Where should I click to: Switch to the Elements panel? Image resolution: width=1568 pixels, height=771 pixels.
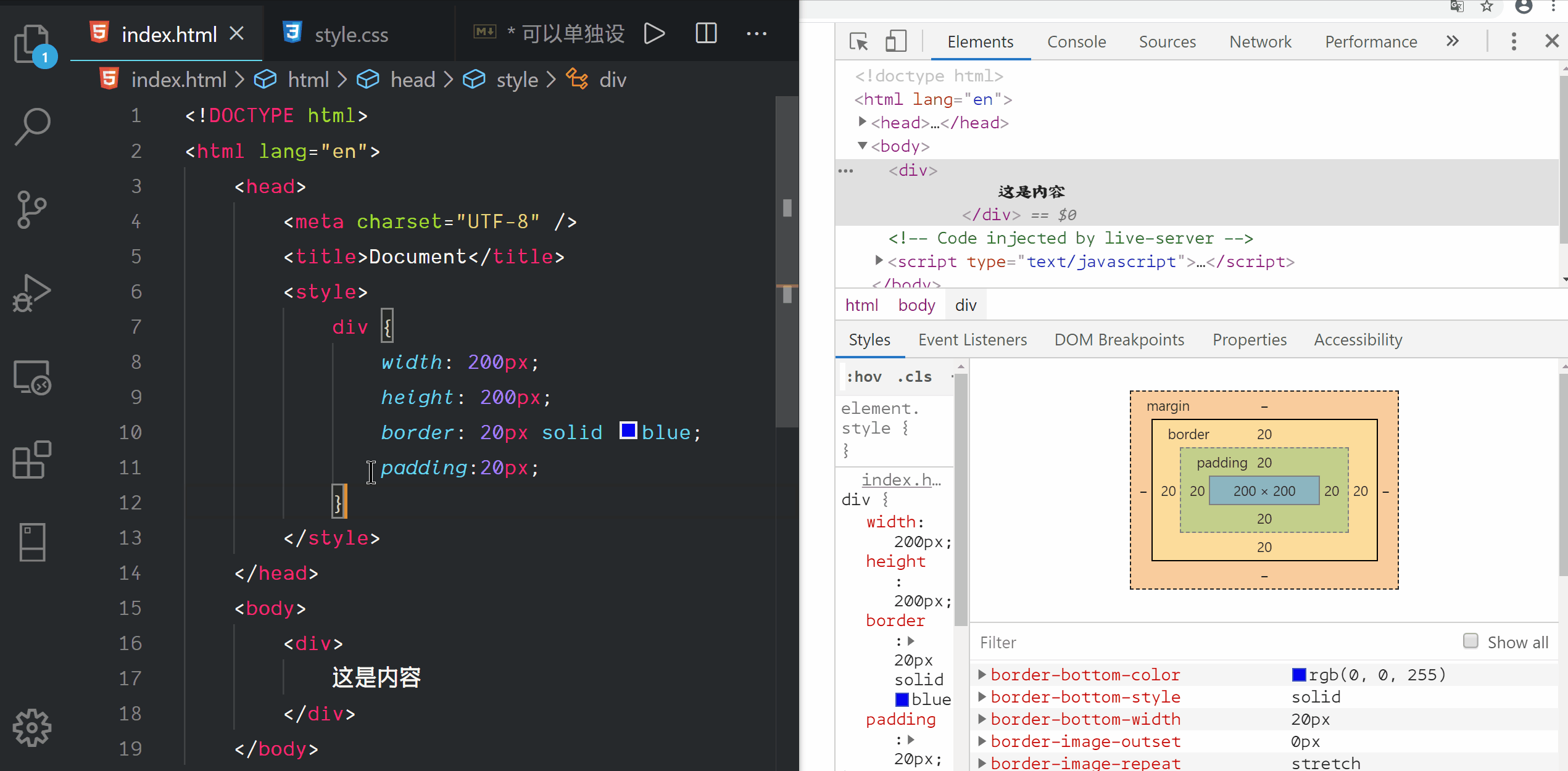coord(981,41)
